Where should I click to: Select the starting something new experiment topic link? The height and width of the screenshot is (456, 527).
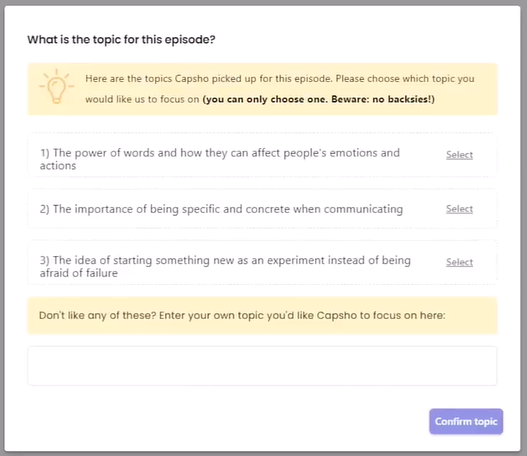[459, 262]
